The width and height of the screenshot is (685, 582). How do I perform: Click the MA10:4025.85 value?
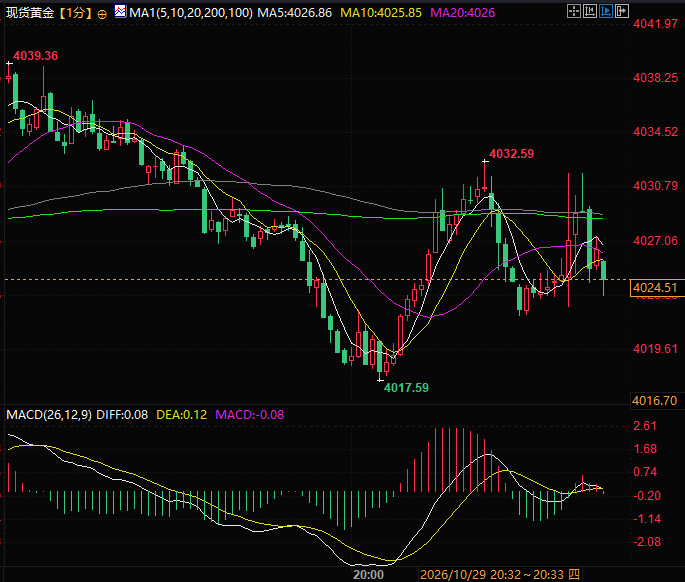tap(381, 13)
